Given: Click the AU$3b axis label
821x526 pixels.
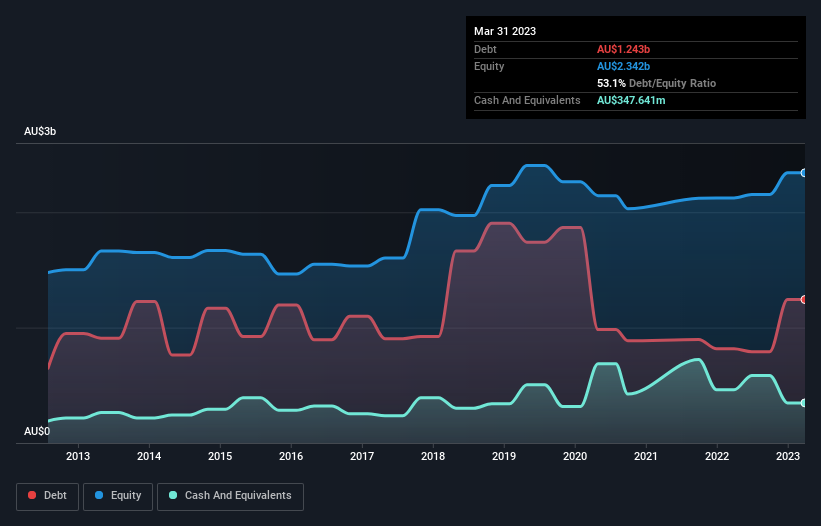Looking at the screenshot, I should point(40,131).
